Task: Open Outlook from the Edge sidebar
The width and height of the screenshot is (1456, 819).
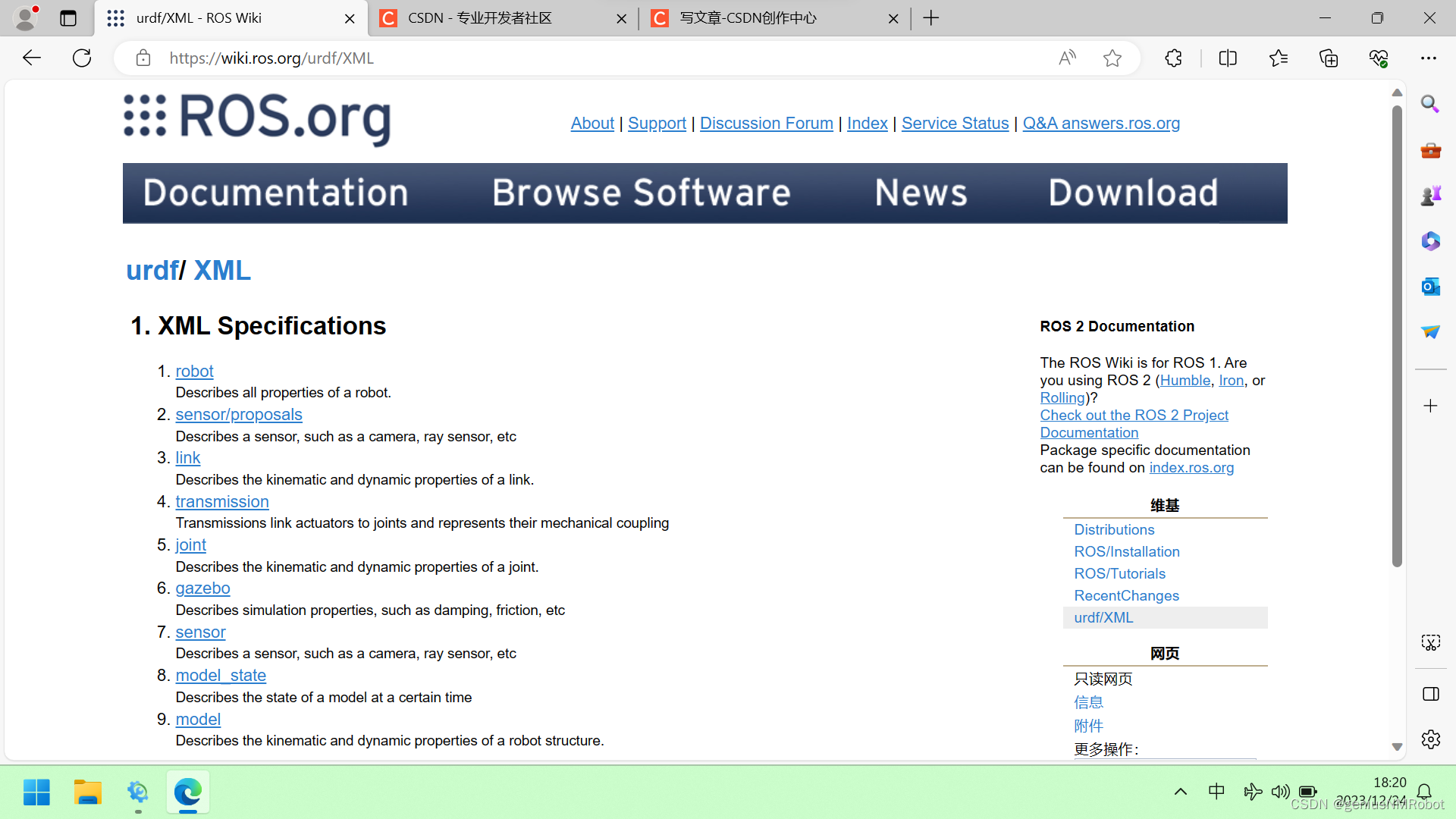Action: [x=1430, y=287]
